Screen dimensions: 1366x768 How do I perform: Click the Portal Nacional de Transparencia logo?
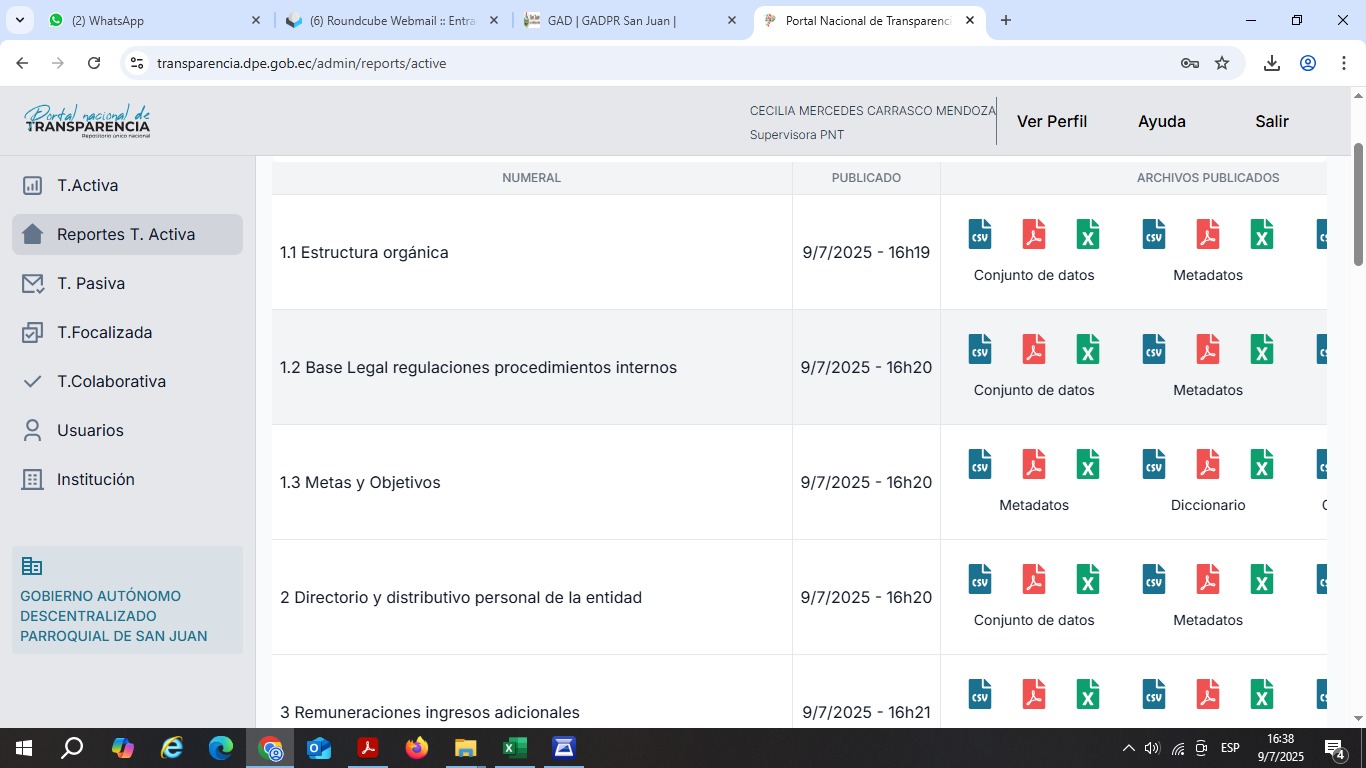87,121
